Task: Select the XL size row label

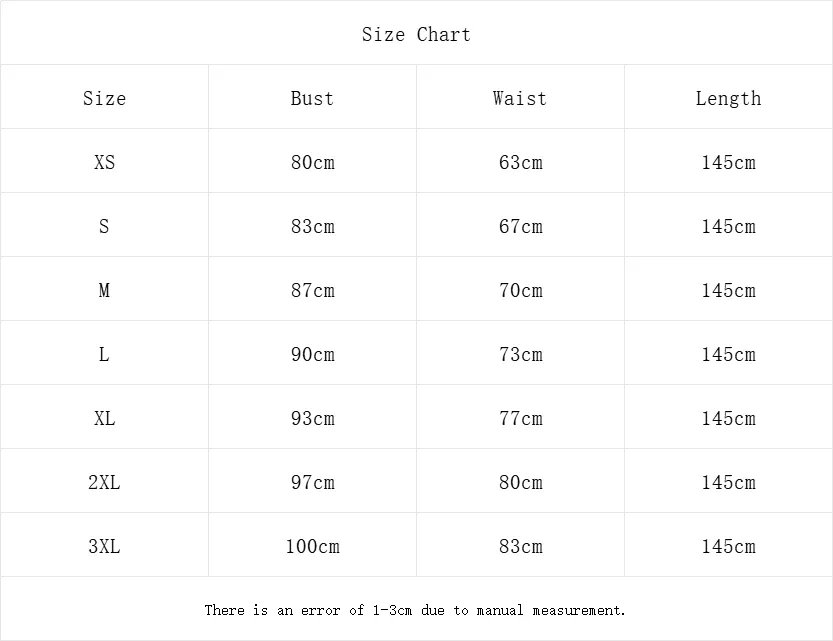Action: click(104, 418)
